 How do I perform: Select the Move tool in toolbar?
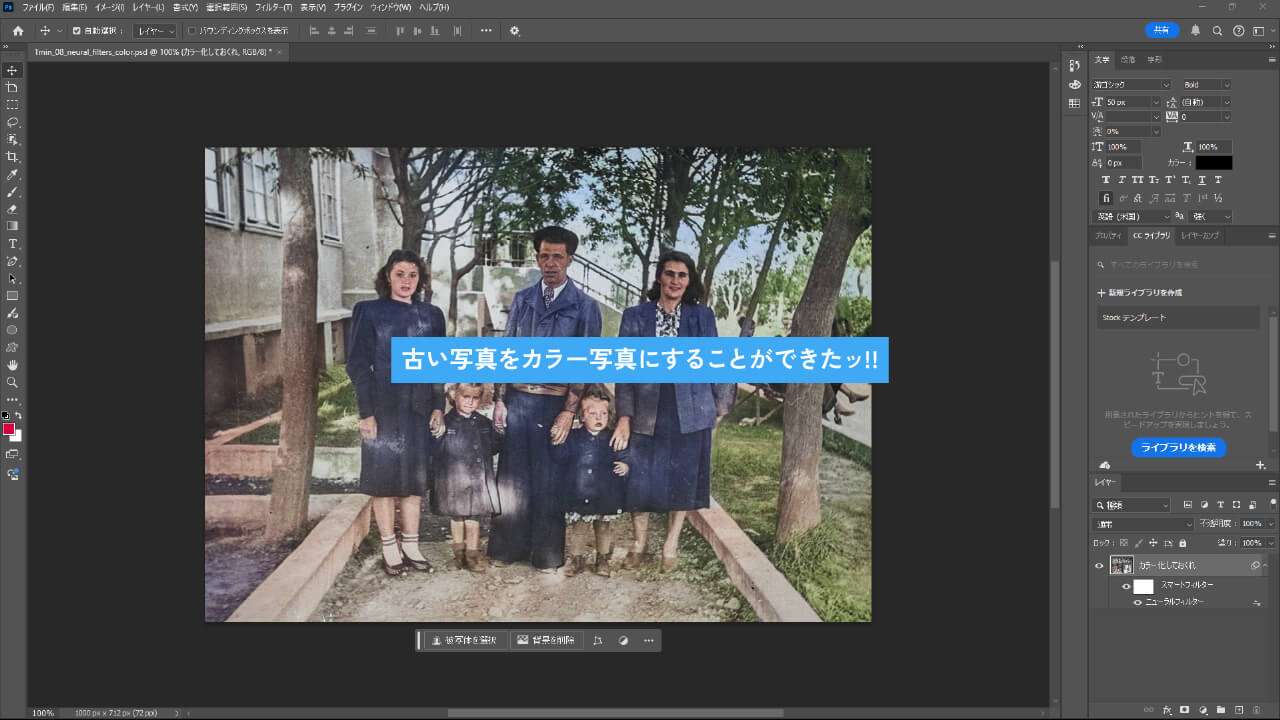[12, 70]
